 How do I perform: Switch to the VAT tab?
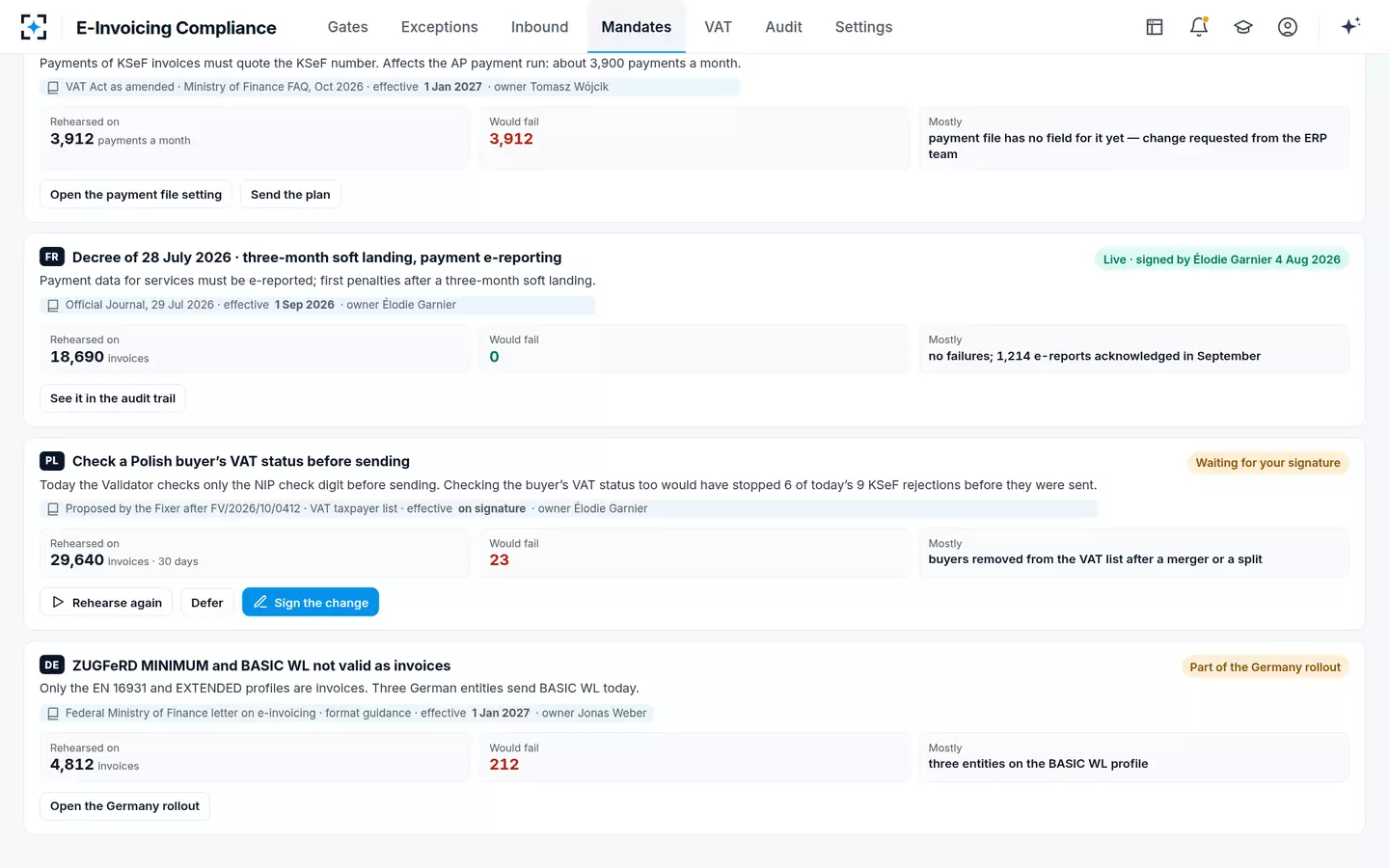[718, 27]
